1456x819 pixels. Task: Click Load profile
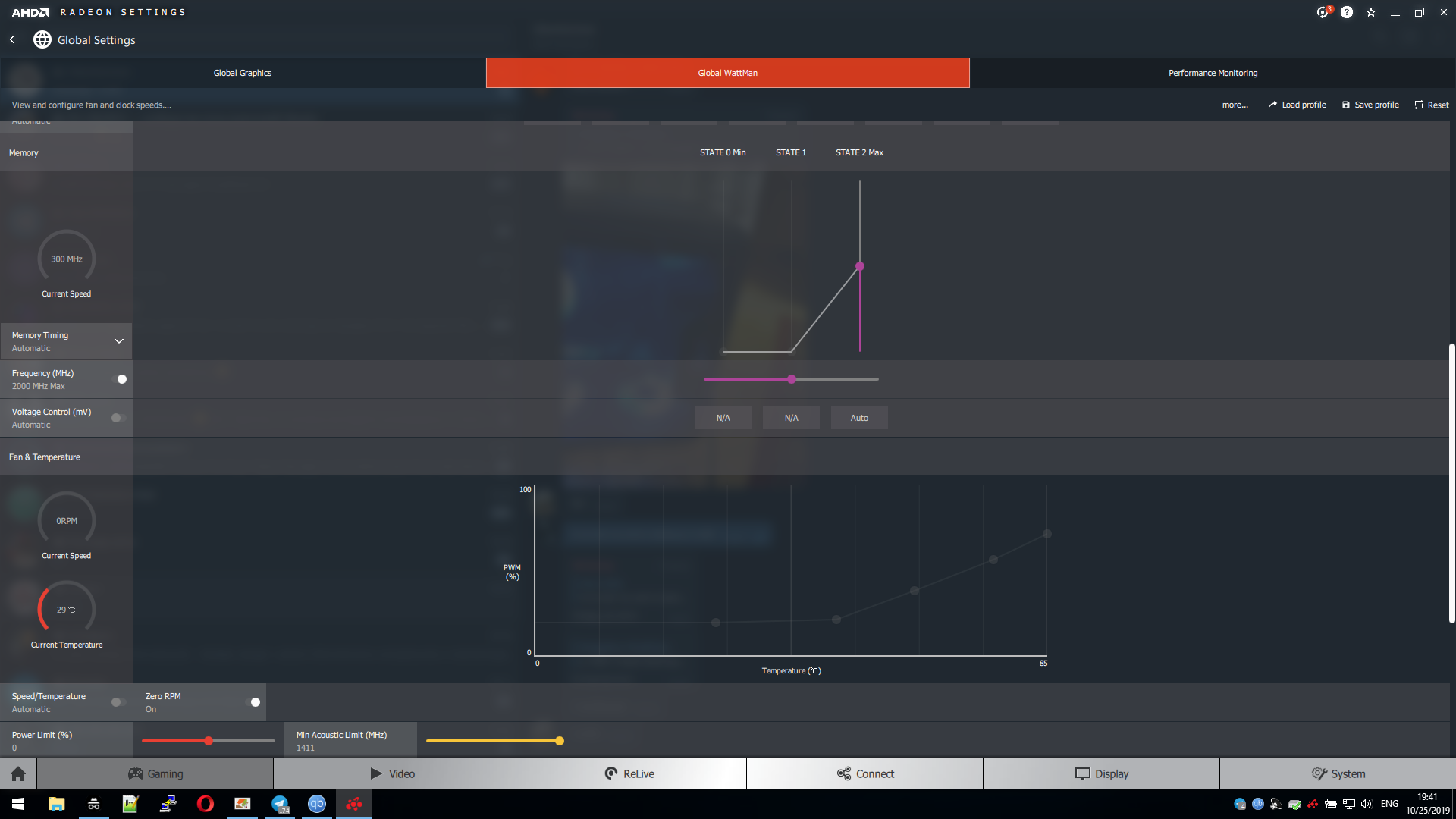(x=1298, y=105)
